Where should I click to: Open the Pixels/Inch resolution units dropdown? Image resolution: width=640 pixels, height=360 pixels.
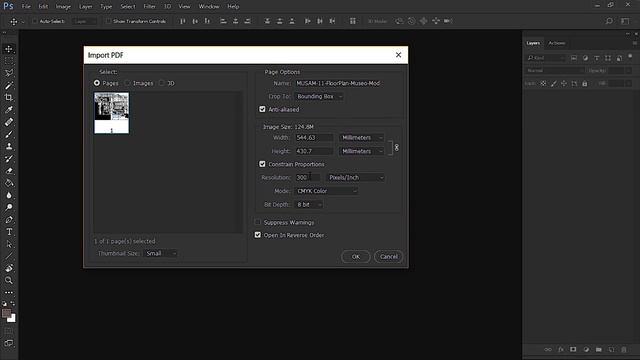(x=356, y=178)
